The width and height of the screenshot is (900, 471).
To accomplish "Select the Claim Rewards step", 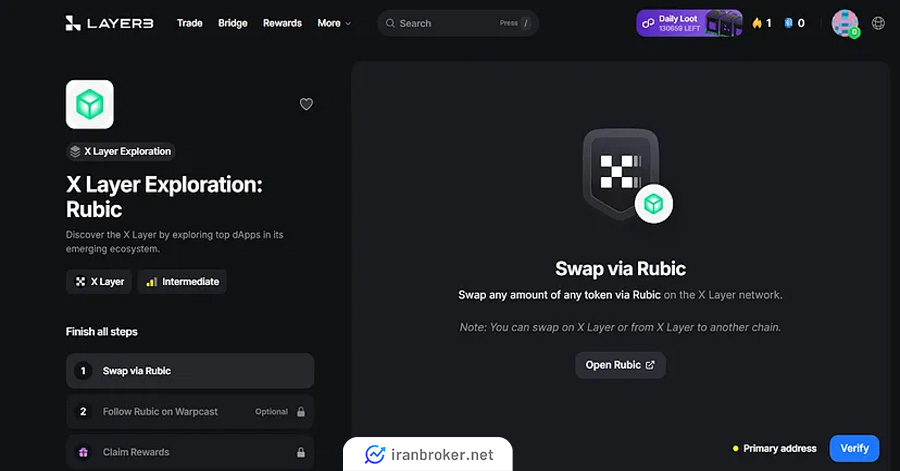I will point(190,452).
